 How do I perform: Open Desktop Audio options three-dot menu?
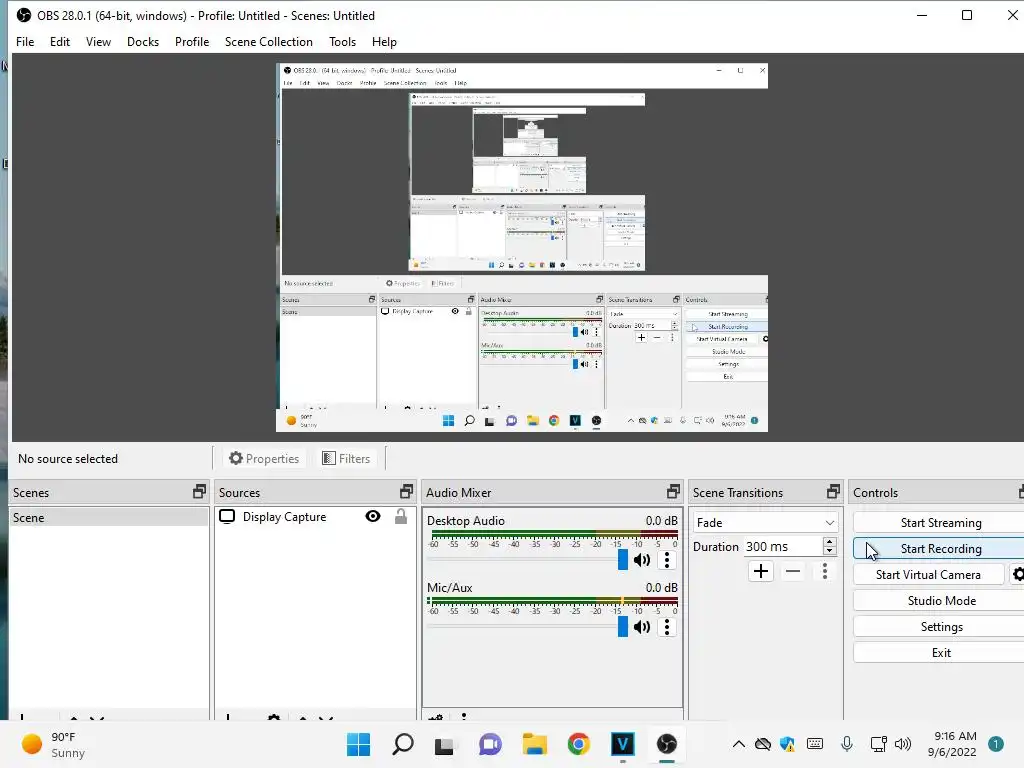pos(667,560)
